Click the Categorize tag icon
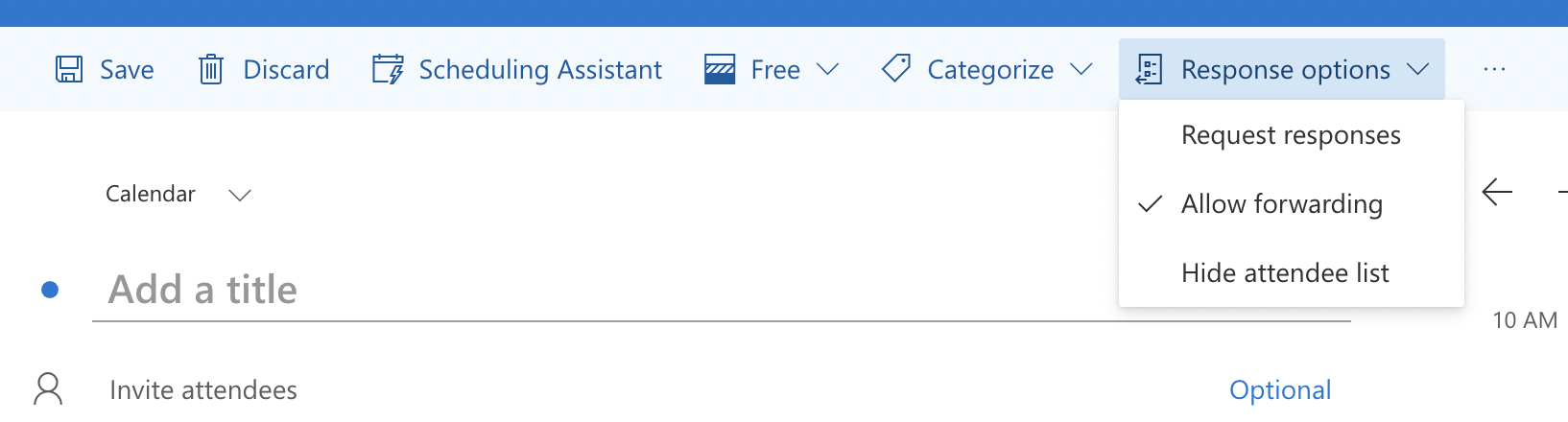 point(895,69)
